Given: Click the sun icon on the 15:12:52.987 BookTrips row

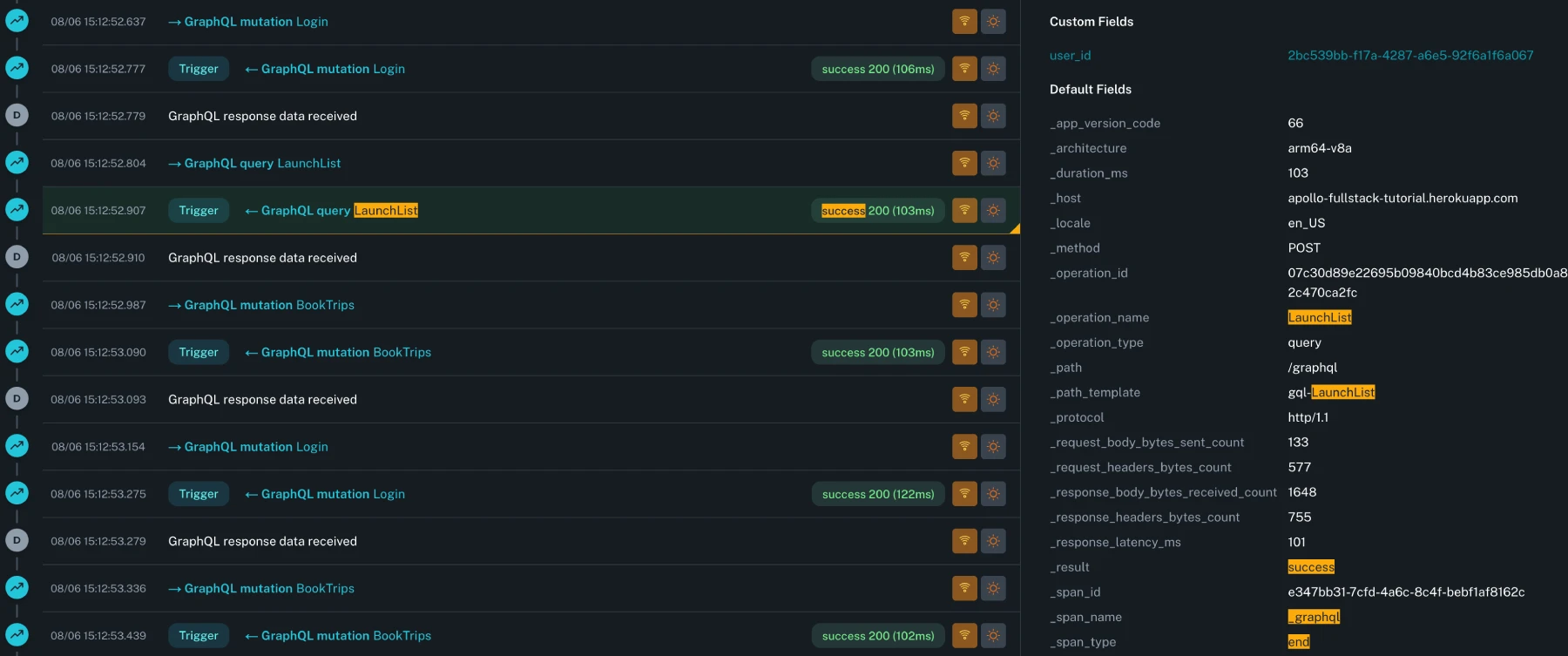Looking at the screenshot, I should pos(993,305).
